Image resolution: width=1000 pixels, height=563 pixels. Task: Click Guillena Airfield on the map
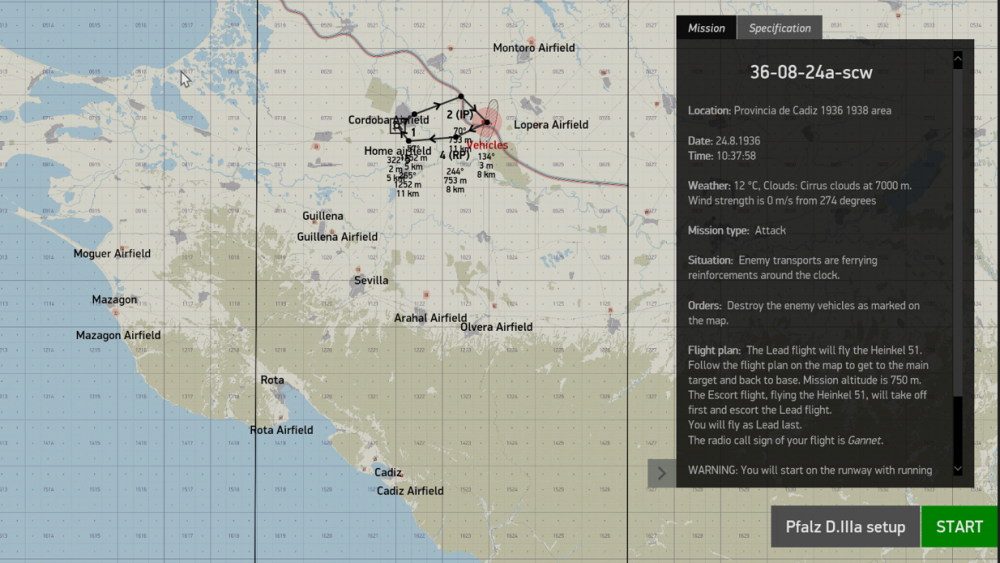[337, 237]
